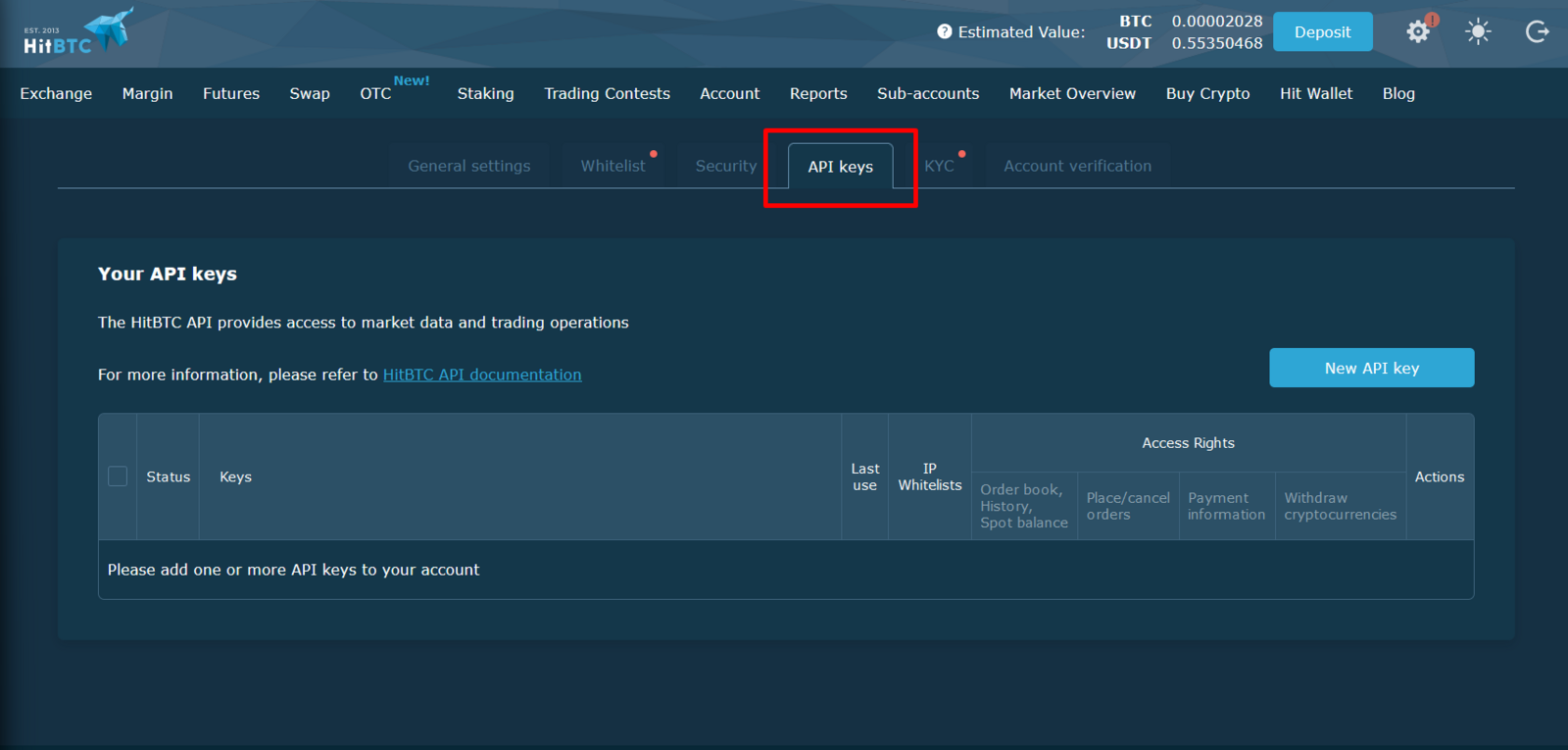The image size is (1568, 750).
Task: Tick the select-all API keys checkbox
Action: pyautogui.click(x=118, y=476)
